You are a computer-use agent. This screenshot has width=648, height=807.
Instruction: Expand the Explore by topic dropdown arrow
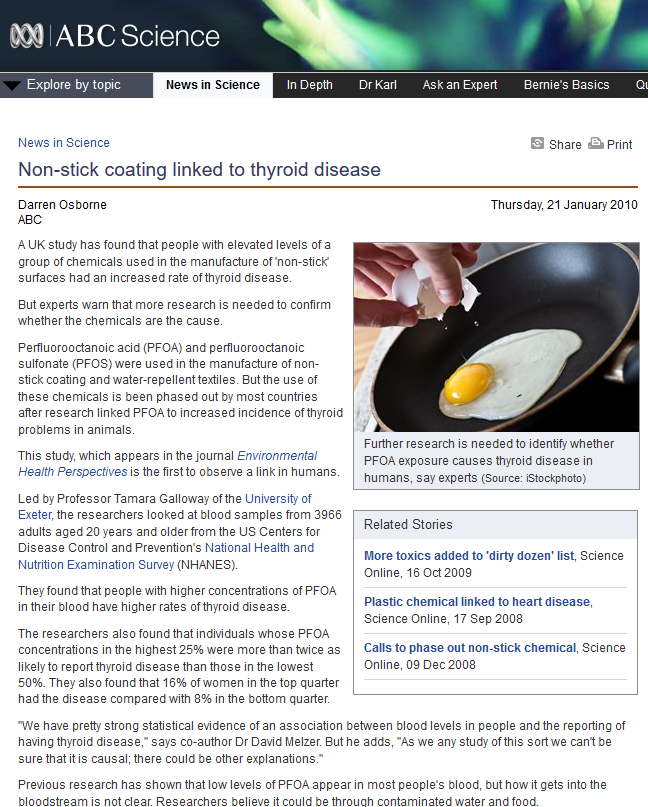tap(12, 85)
